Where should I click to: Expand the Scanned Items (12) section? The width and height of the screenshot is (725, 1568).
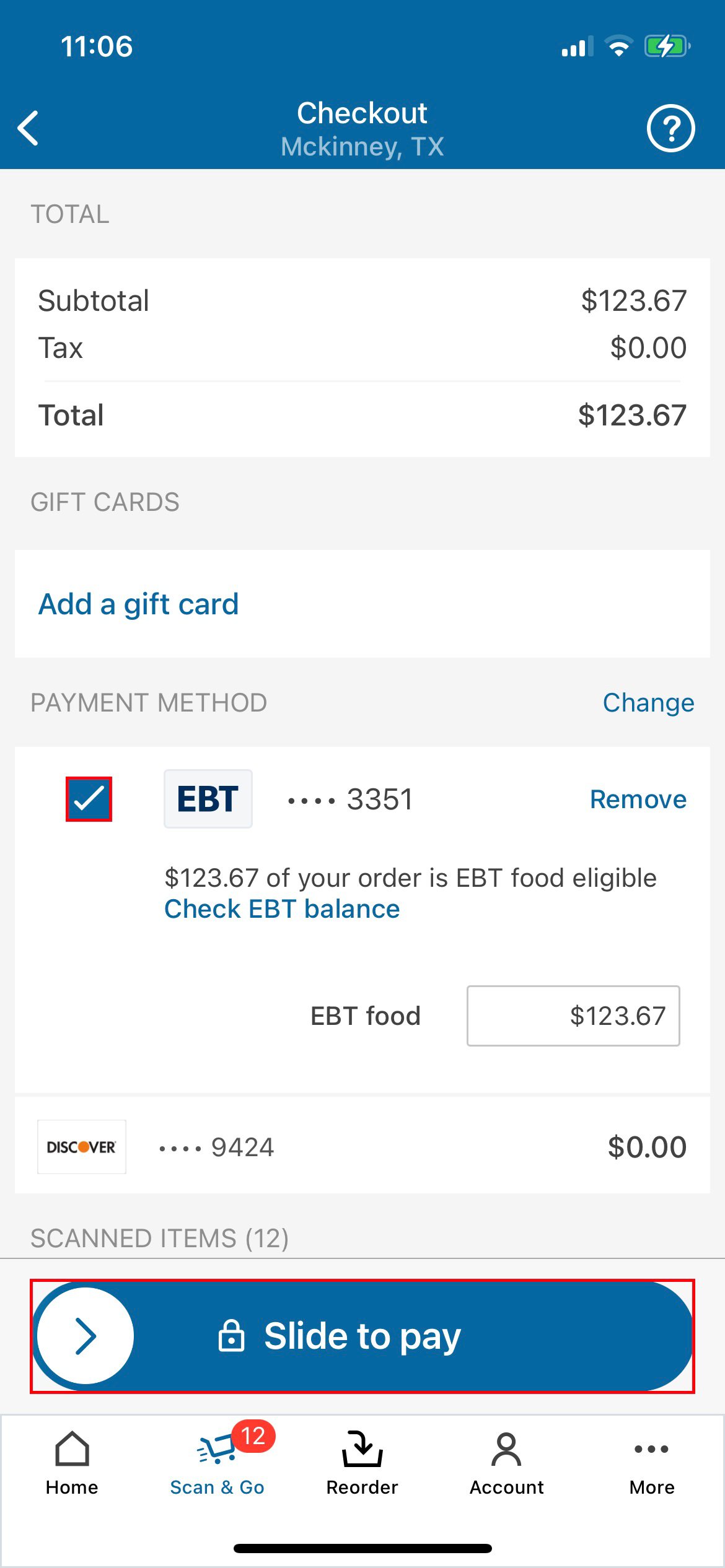point(160,1239)
